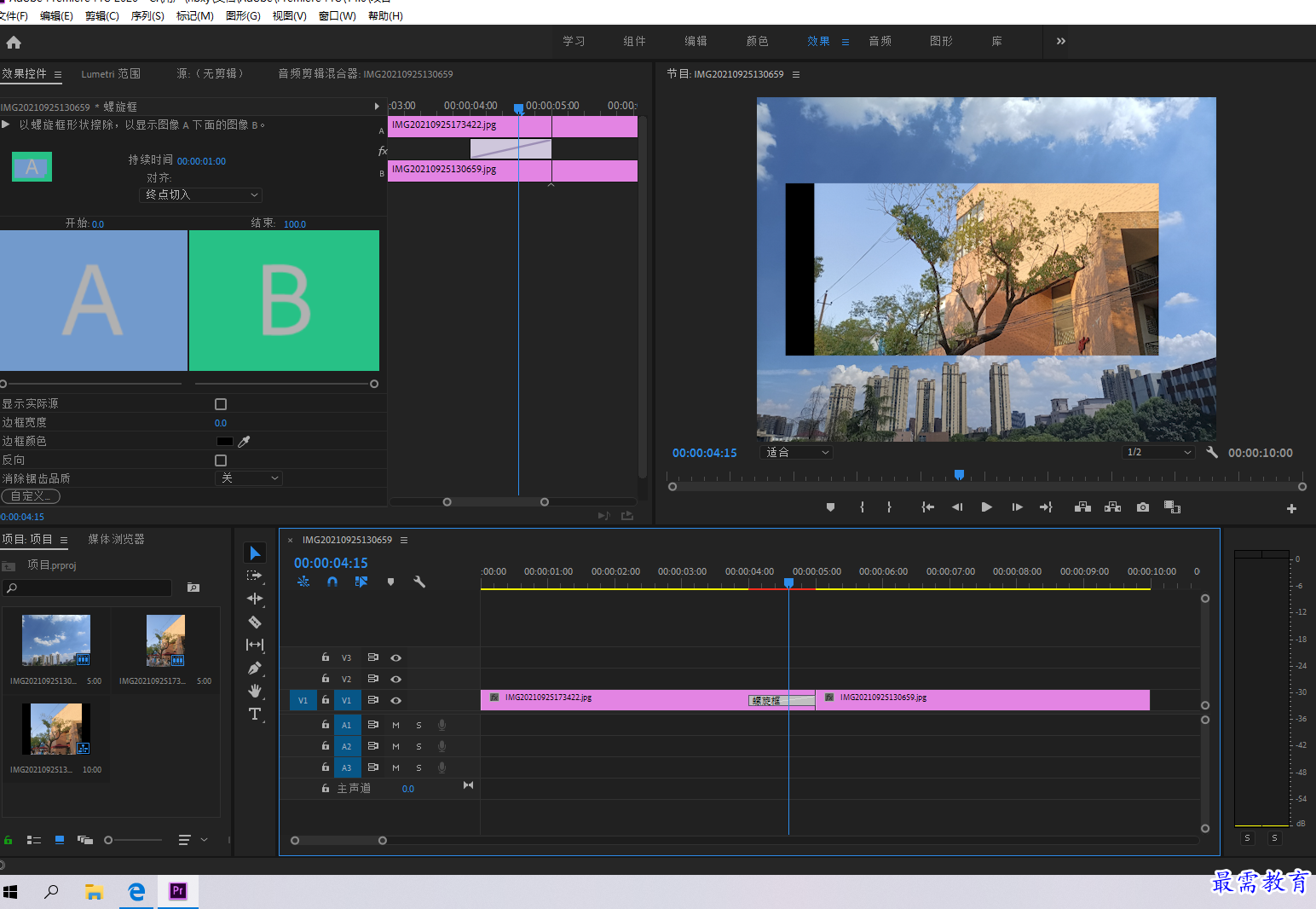The height and width of the screenshot is (909, 1316).
Task: Click new bin folder icon in project panel
Action: click(193, 588)
